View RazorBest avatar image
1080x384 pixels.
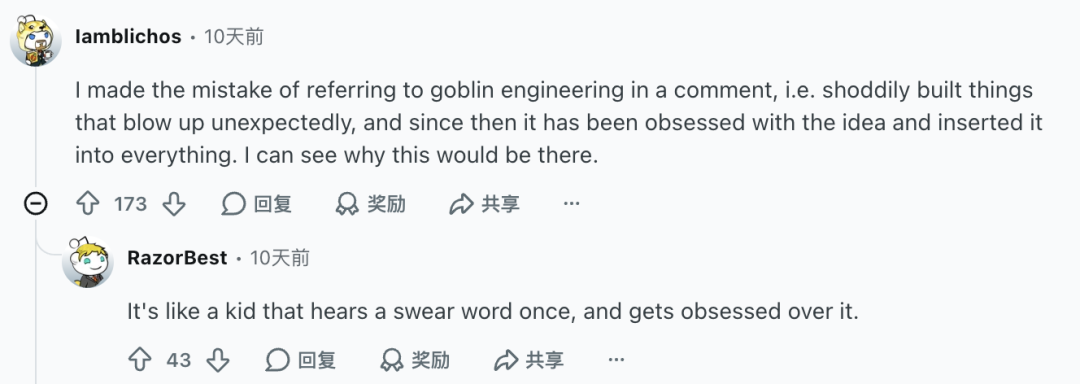[x=87, y=262]
